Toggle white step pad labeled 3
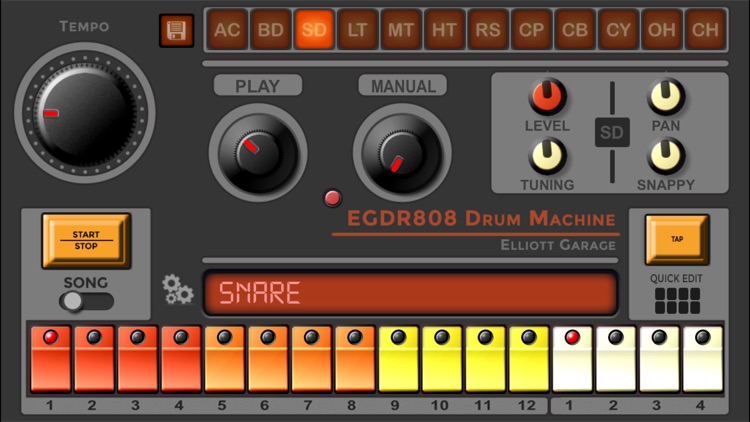 660,359
